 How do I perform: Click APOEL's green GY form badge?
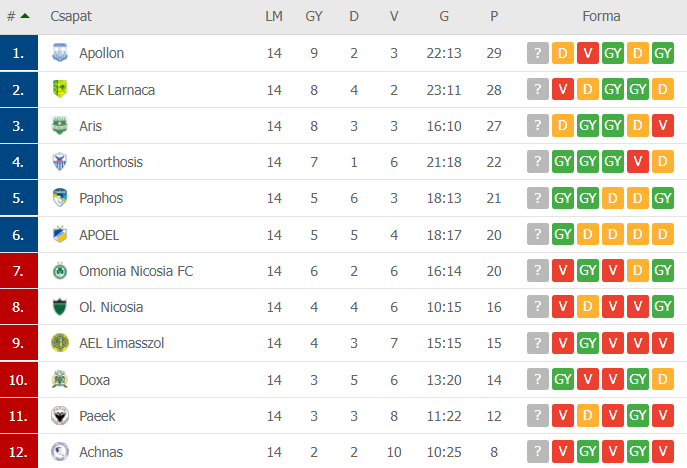(x=563, y=234)
